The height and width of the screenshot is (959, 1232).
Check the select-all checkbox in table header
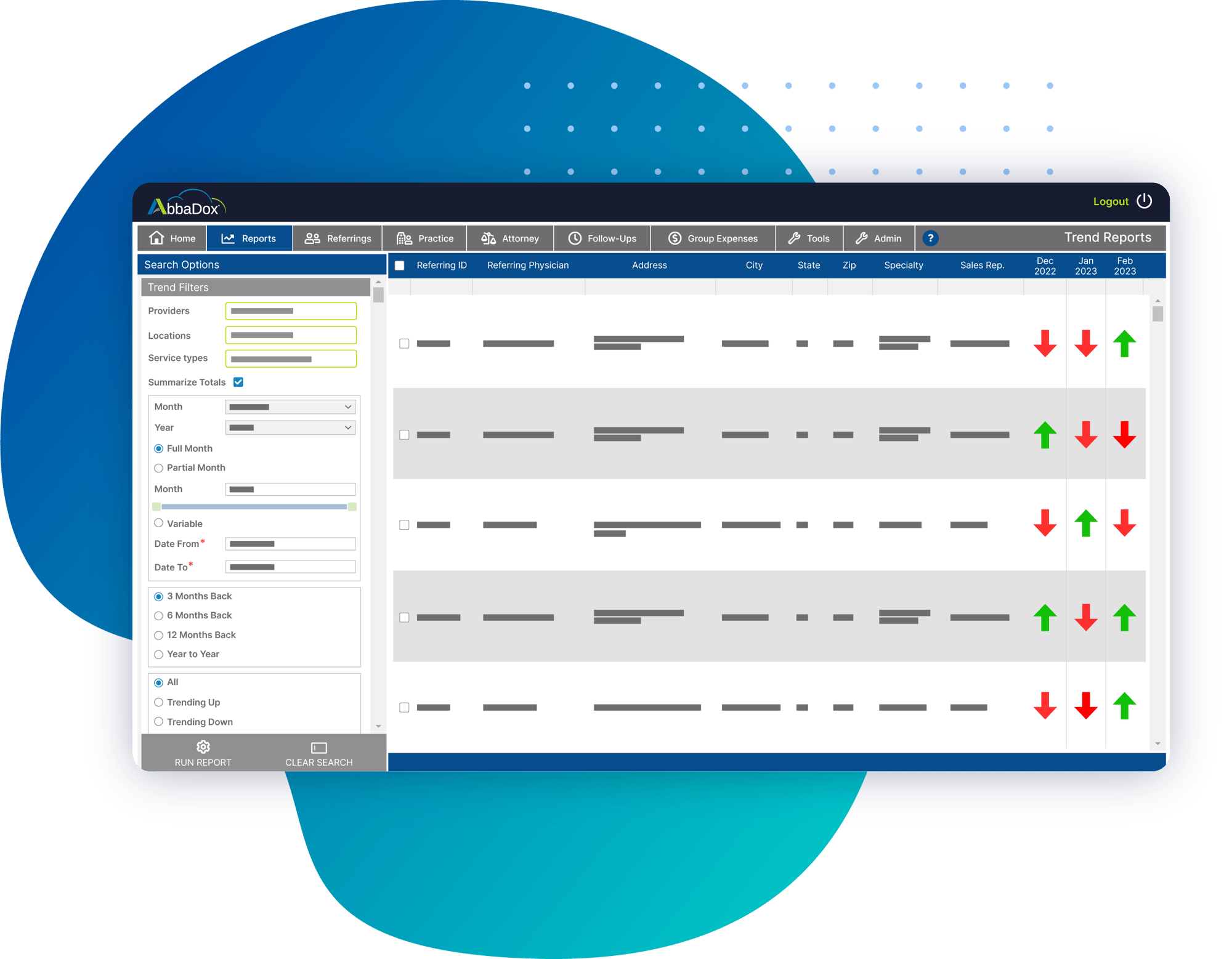click(399, 265)
